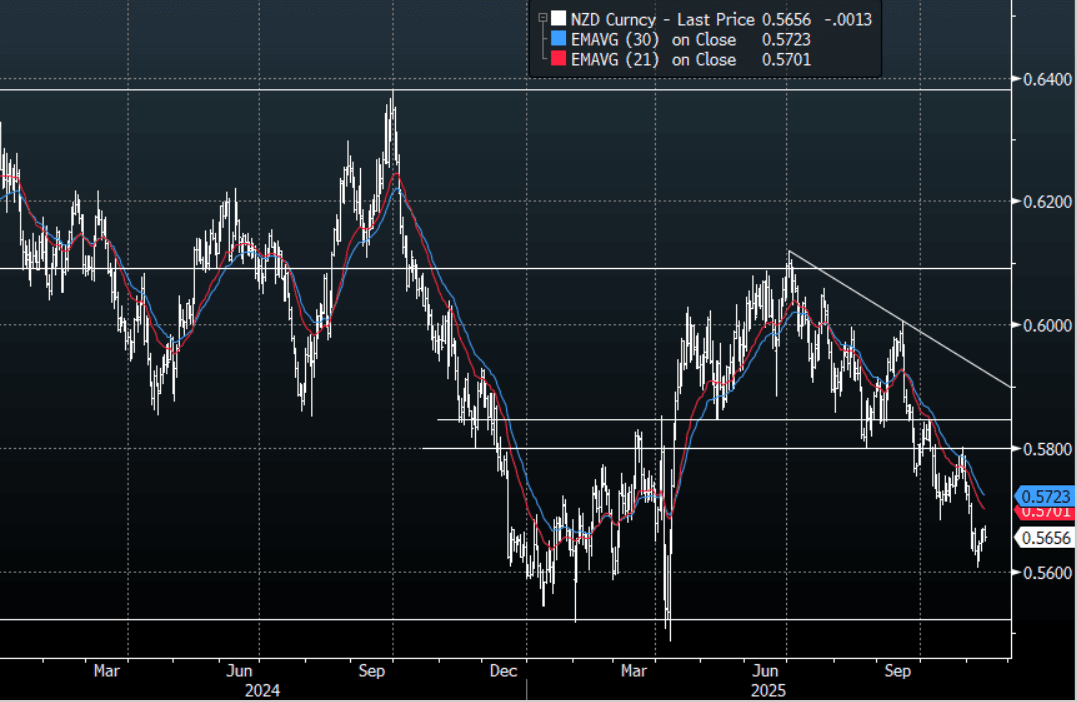1077x702 pixels.
Task: Select the top horizontal line near 0.6400
Action: [x=200, y=90]
